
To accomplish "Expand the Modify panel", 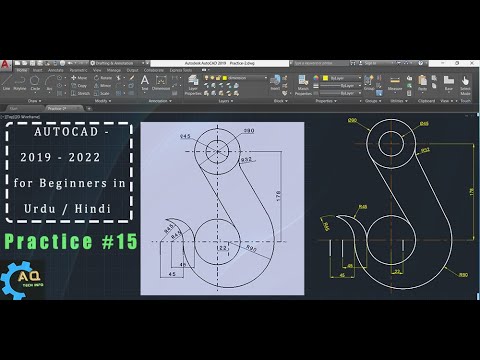I will pyautogui.click(x=103, y=101).
